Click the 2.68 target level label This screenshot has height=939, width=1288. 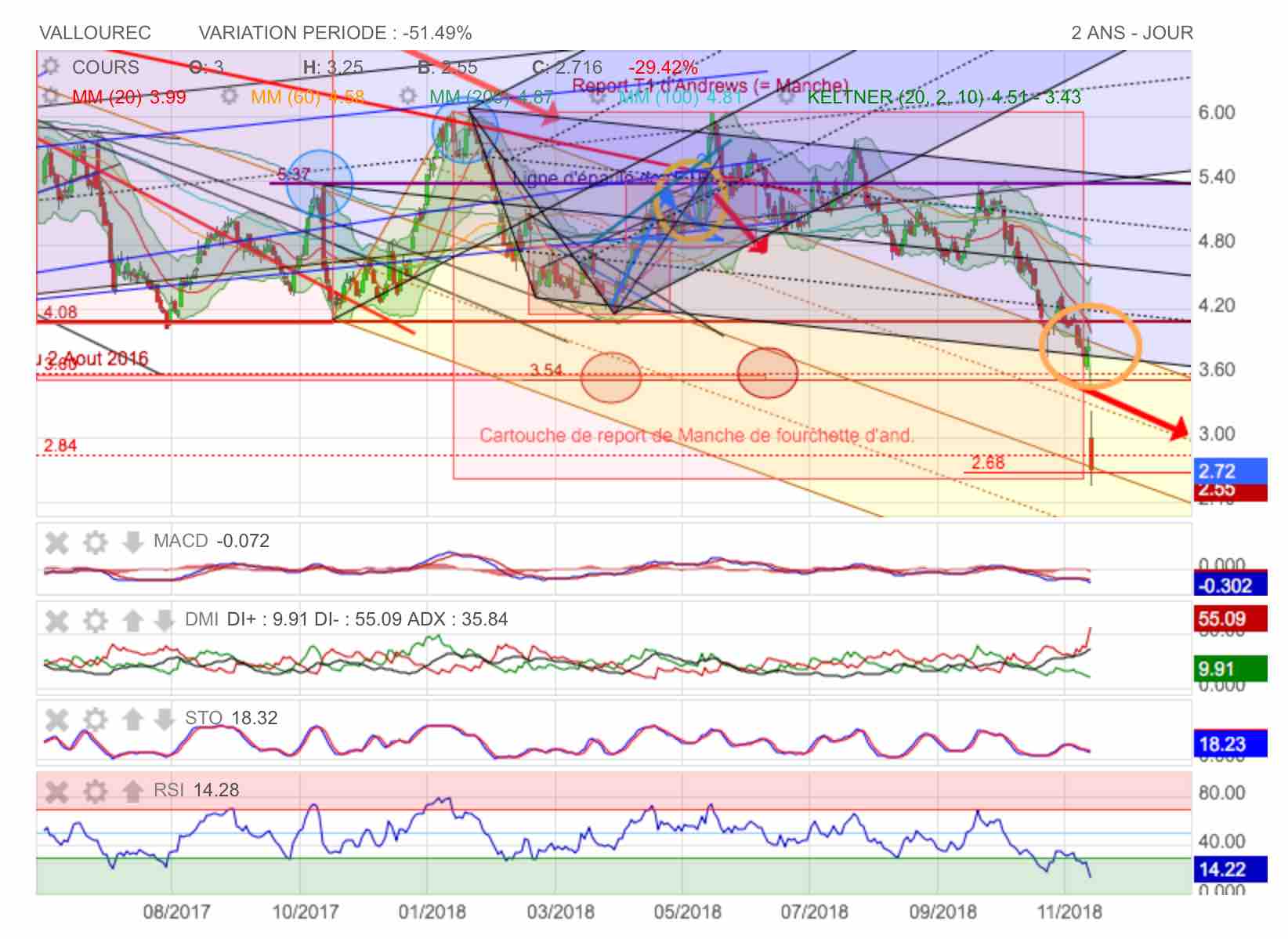988,462
